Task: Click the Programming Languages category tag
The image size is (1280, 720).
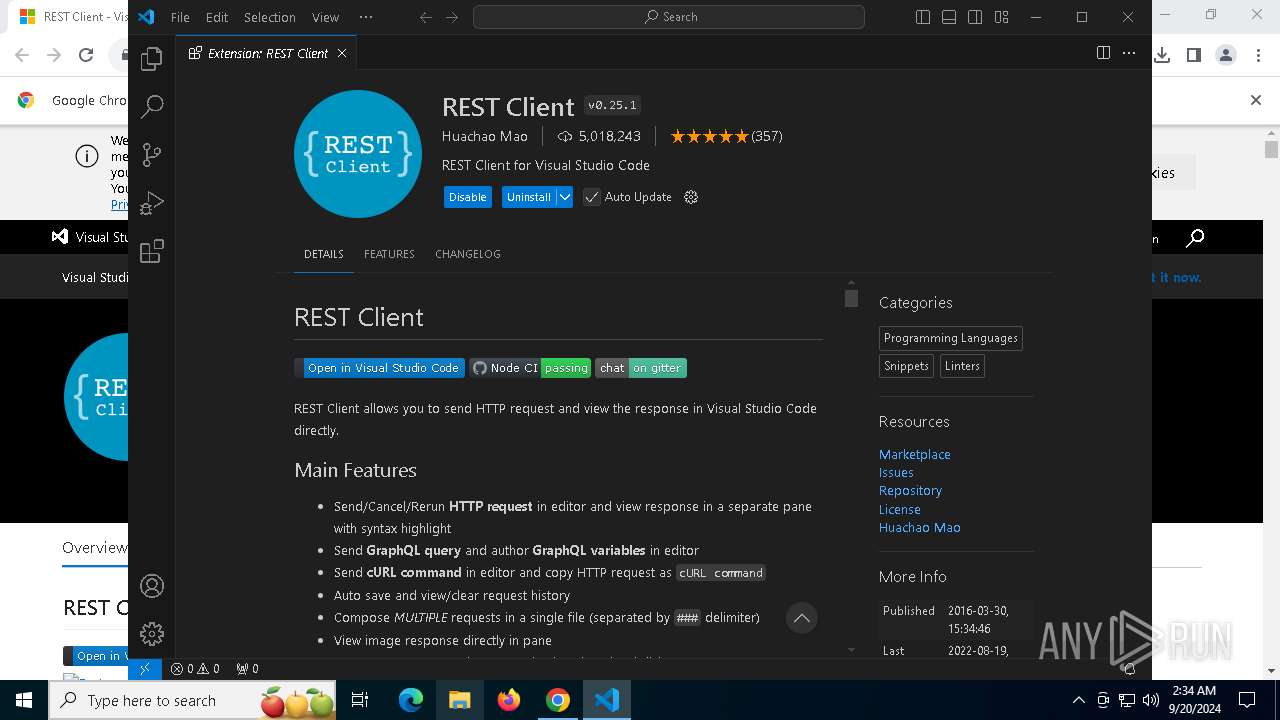Action: click(x=951, y=338)
